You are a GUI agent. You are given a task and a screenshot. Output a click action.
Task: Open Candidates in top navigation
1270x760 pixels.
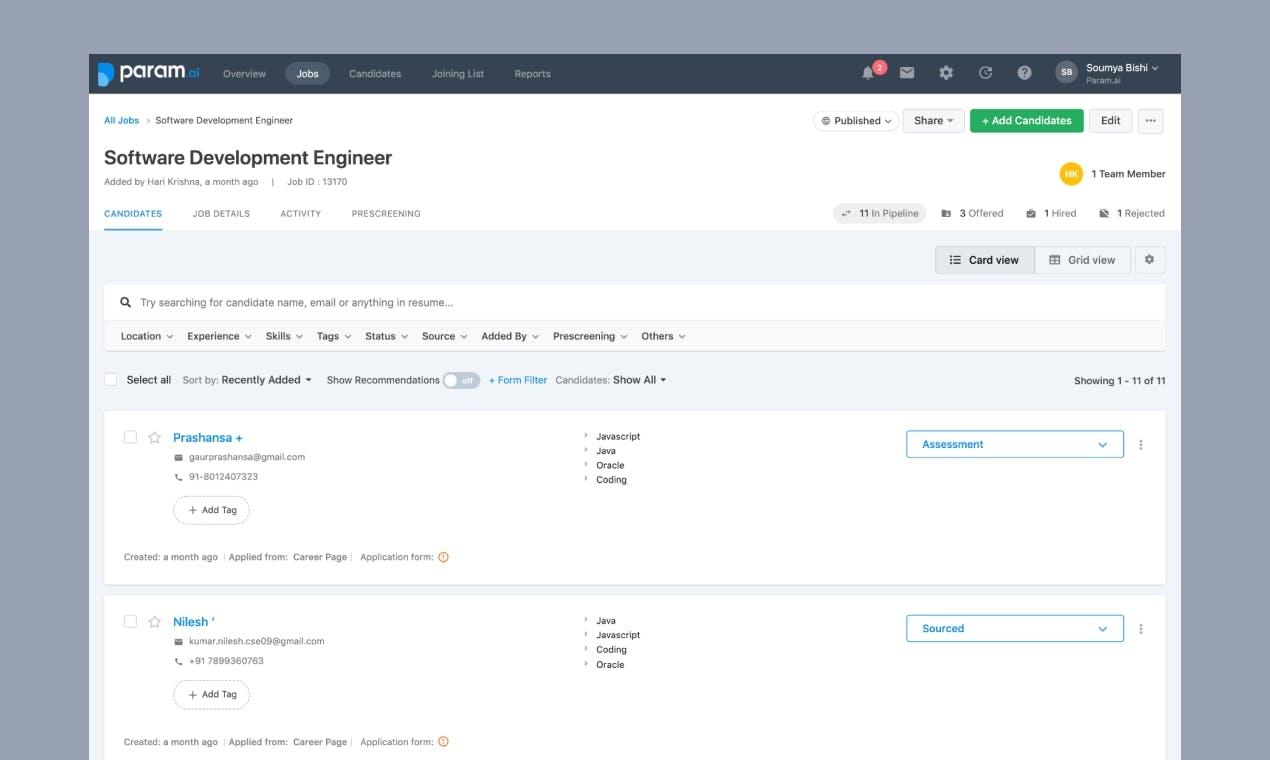[x=375, y=74]
